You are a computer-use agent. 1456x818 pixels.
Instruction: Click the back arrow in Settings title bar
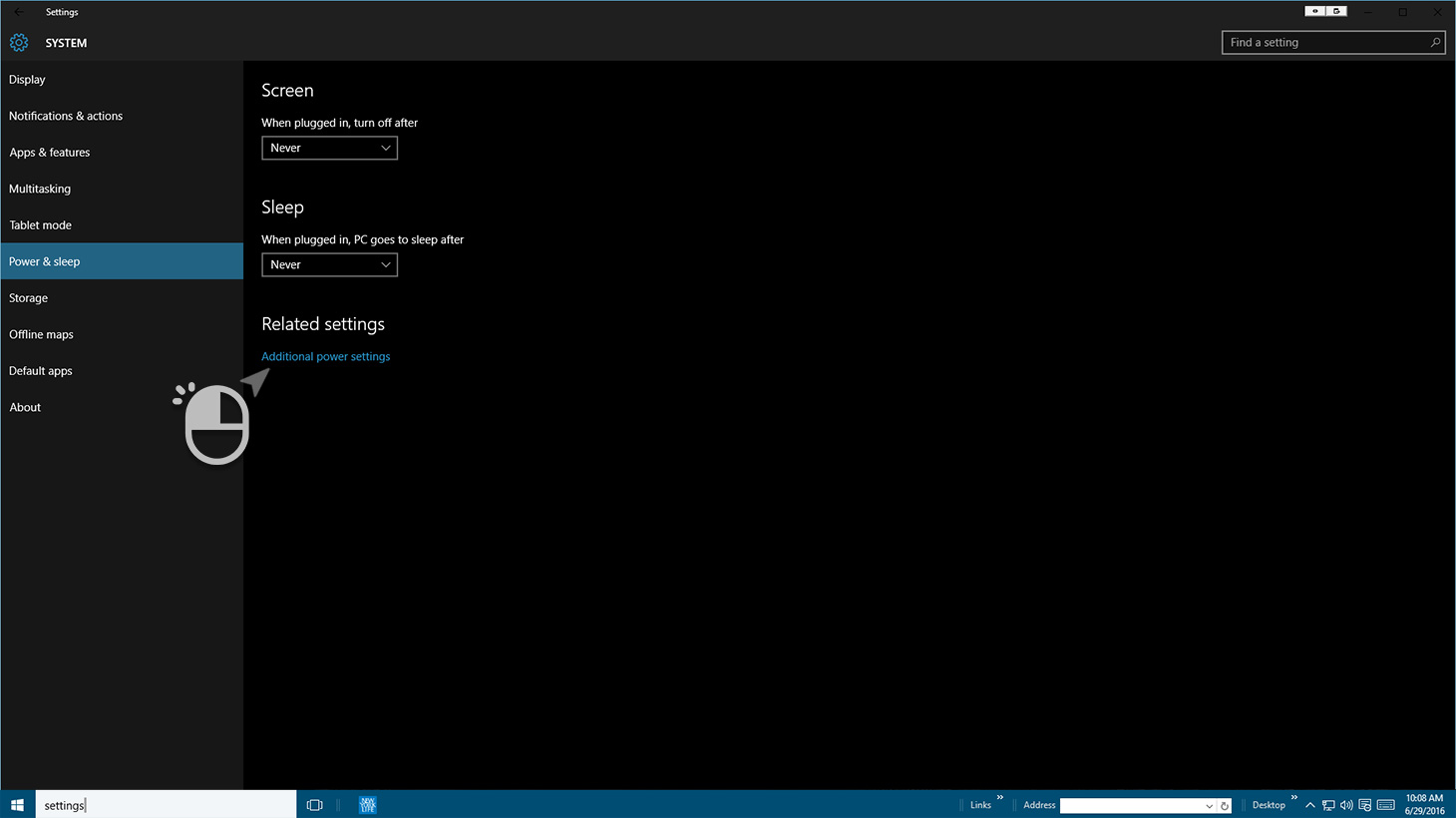click(18, 12)
